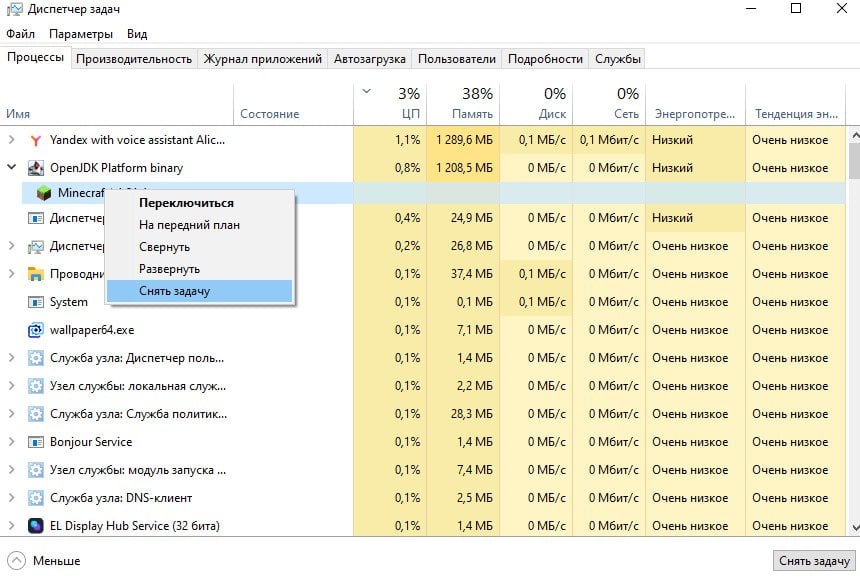The image size is (860, 578).
Task: Click the scrollbar up arrow
Action: tap(855, 134)
